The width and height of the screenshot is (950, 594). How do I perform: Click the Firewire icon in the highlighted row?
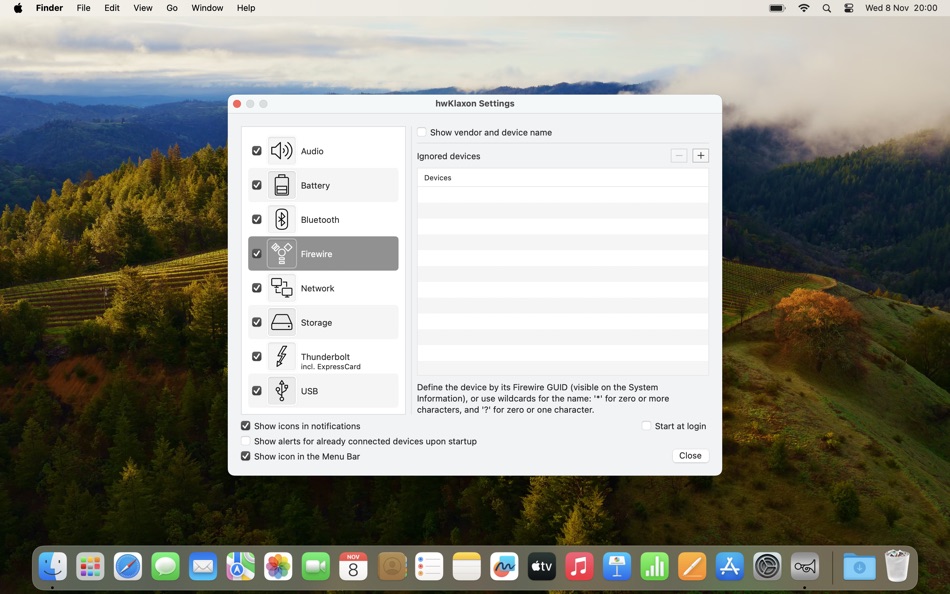point(281,253)
